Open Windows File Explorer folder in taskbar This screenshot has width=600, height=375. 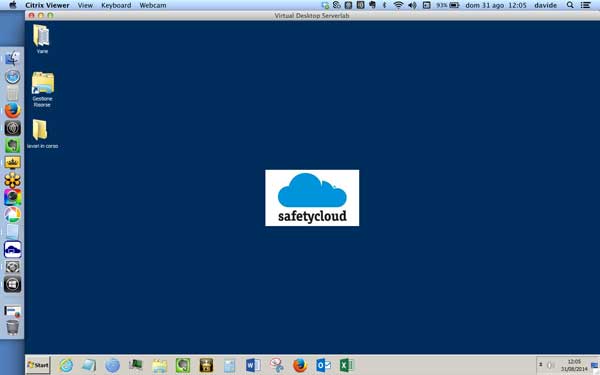tap(159, 365)
